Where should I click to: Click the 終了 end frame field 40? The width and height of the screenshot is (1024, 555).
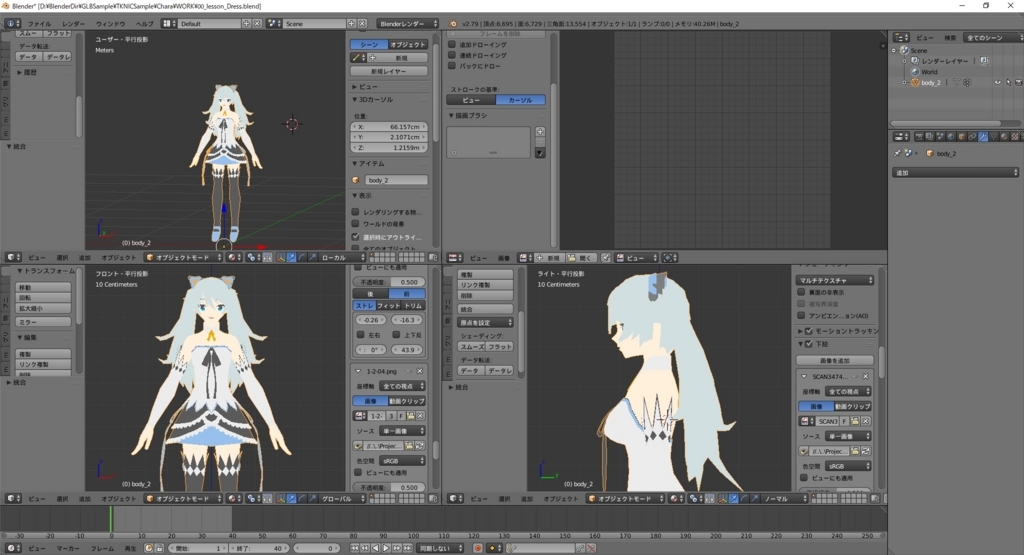point(260,548)
